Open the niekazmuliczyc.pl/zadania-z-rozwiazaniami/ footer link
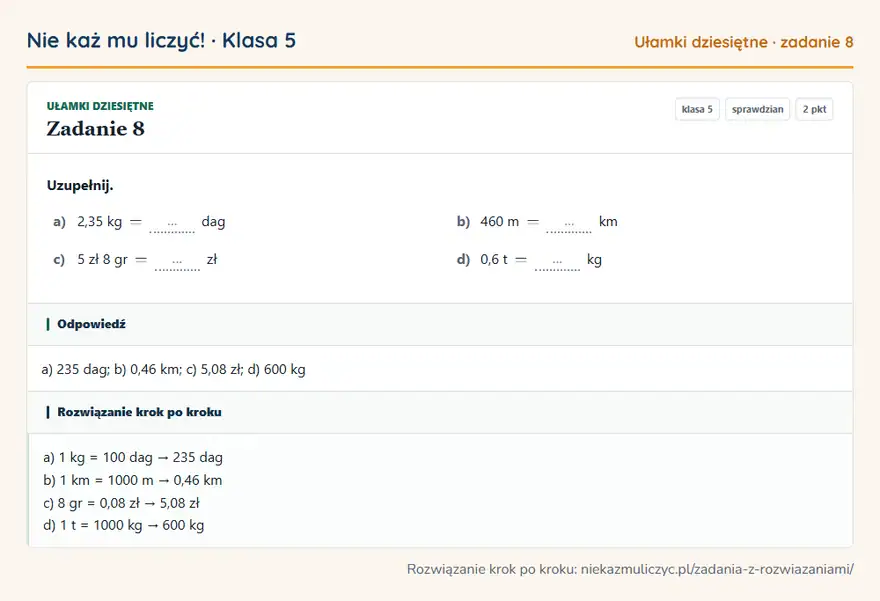The width and height of the screenshot is (880, 601). point(717,570)
